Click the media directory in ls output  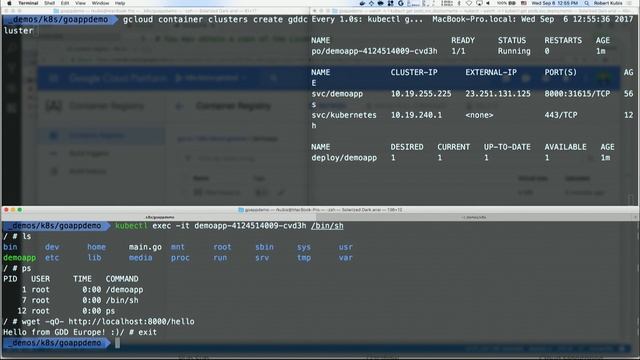point(140,258)
